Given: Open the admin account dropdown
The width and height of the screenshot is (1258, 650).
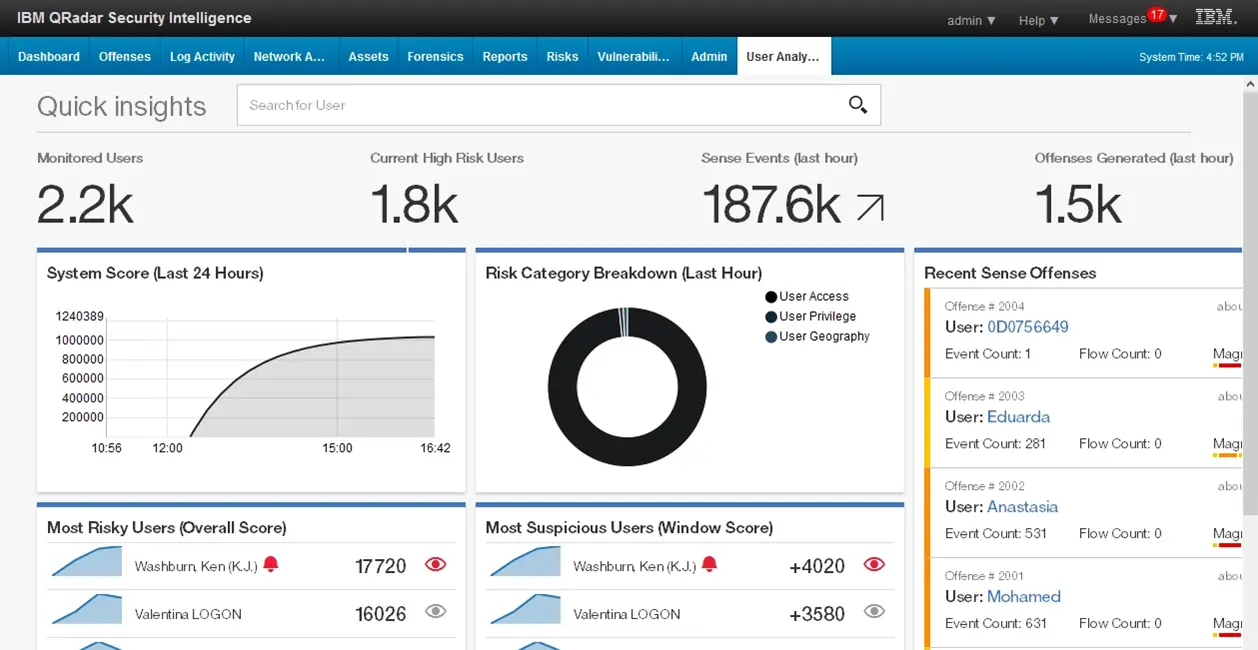Looking at the screenshot, I should coord(970,18).
